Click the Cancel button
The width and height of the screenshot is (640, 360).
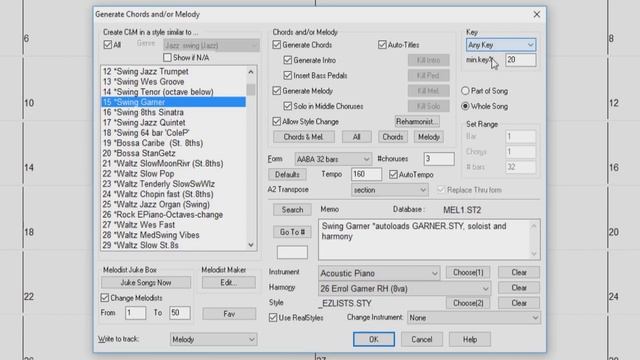tap(422, 340)
